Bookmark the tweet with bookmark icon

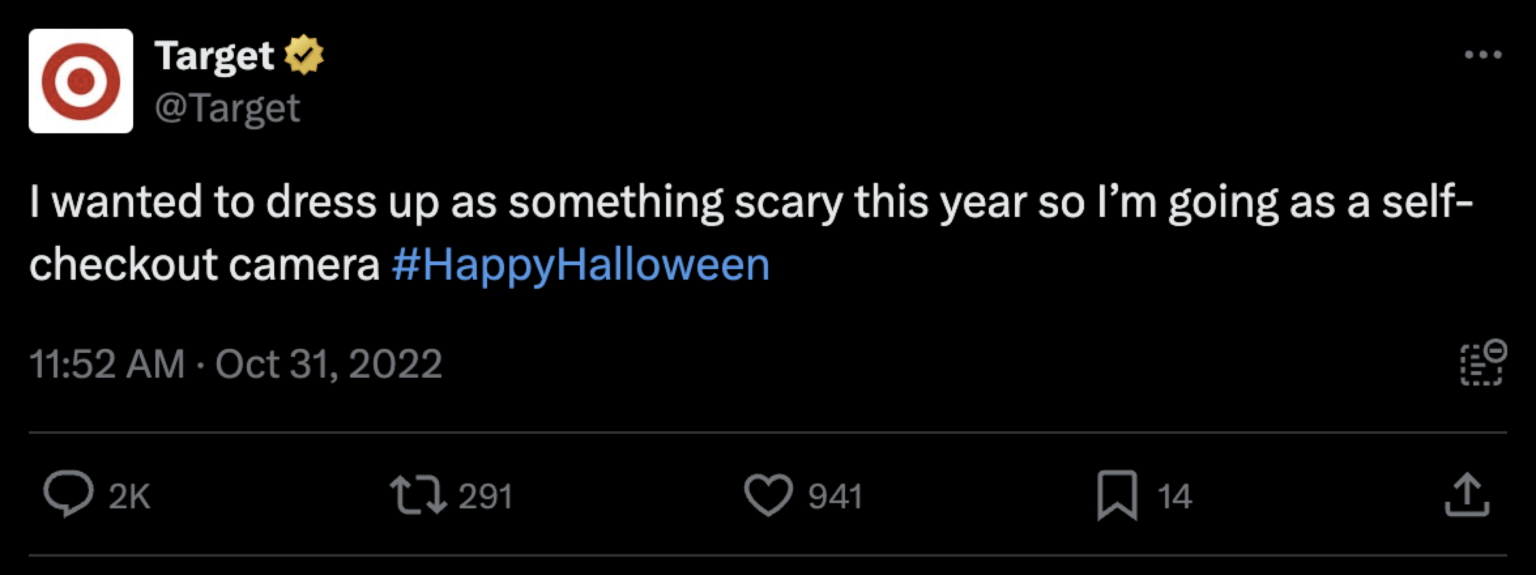1117,496
